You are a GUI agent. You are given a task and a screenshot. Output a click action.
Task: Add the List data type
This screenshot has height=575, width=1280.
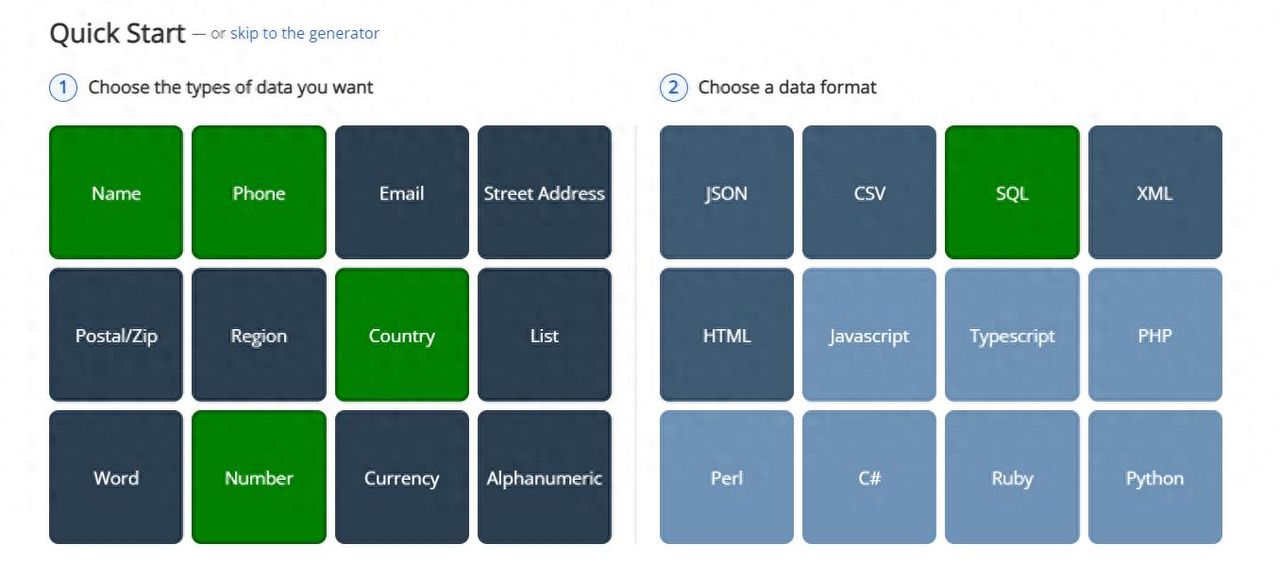(x=544, y=335)
